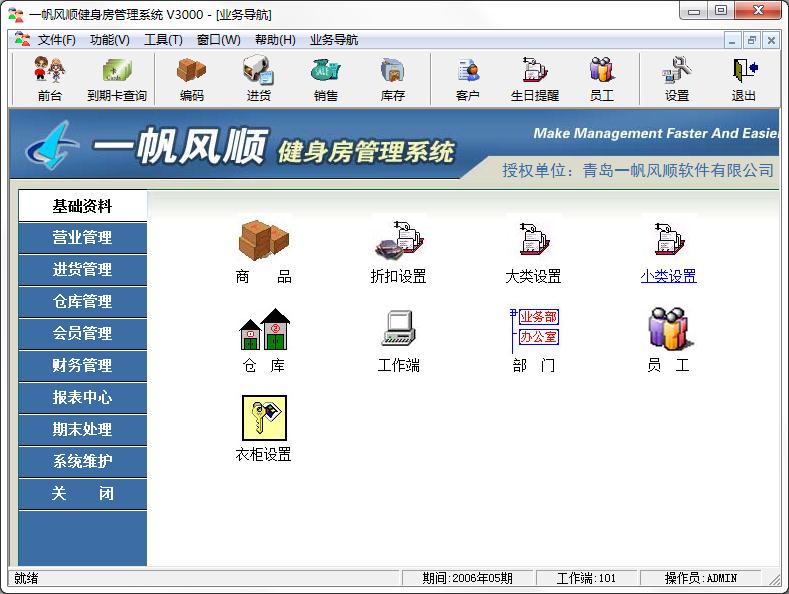Switch to 财务管理 sidebar section
Image resolution: width=789 pixels, height=594 pixels.
pos(83,365)
